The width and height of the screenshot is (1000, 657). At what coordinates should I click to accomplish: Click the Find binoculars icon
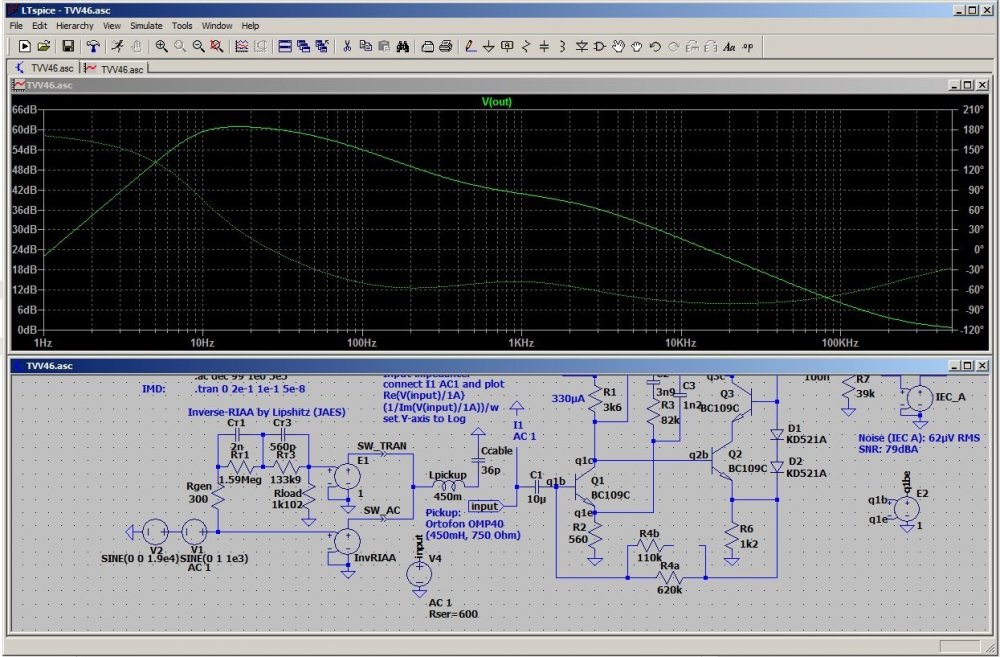pos(402,46)
